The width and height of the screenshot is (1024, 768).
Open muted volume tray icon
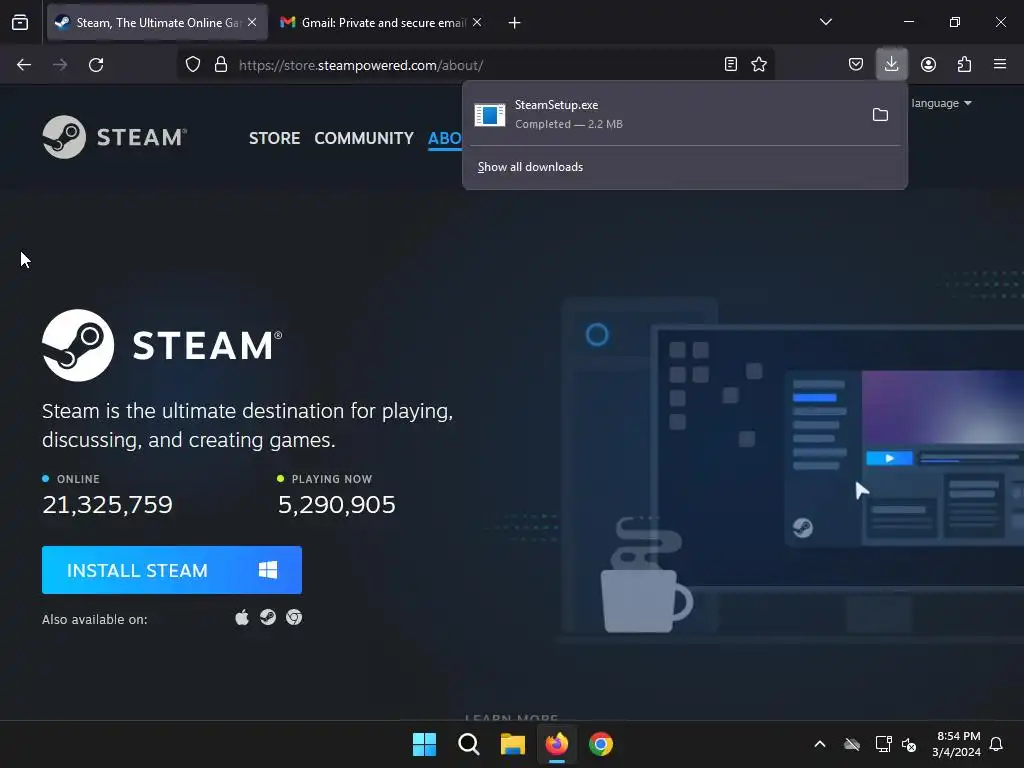[x=908, y=744]
